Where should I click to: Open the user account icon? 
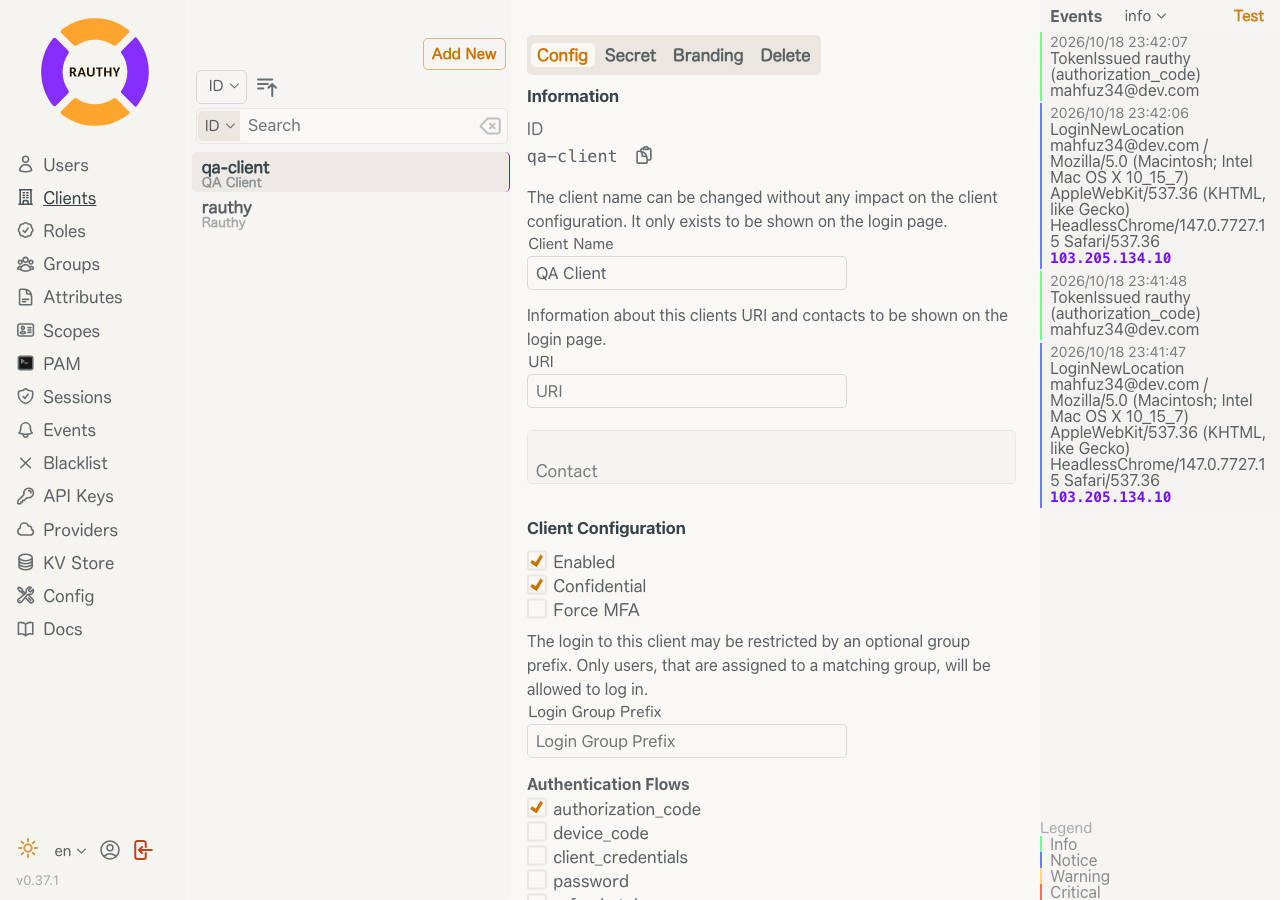(x=110, y=850)
